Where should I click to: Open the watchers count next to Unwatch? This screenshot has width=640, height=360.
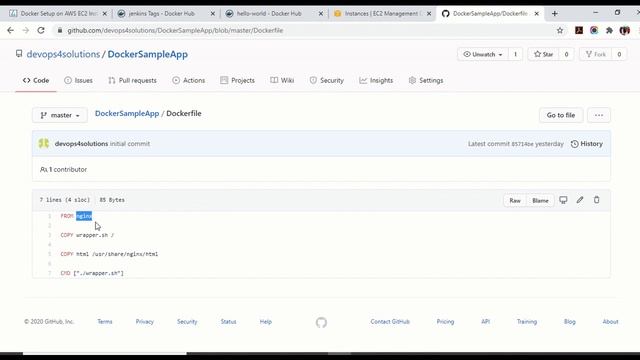[515, 54]
